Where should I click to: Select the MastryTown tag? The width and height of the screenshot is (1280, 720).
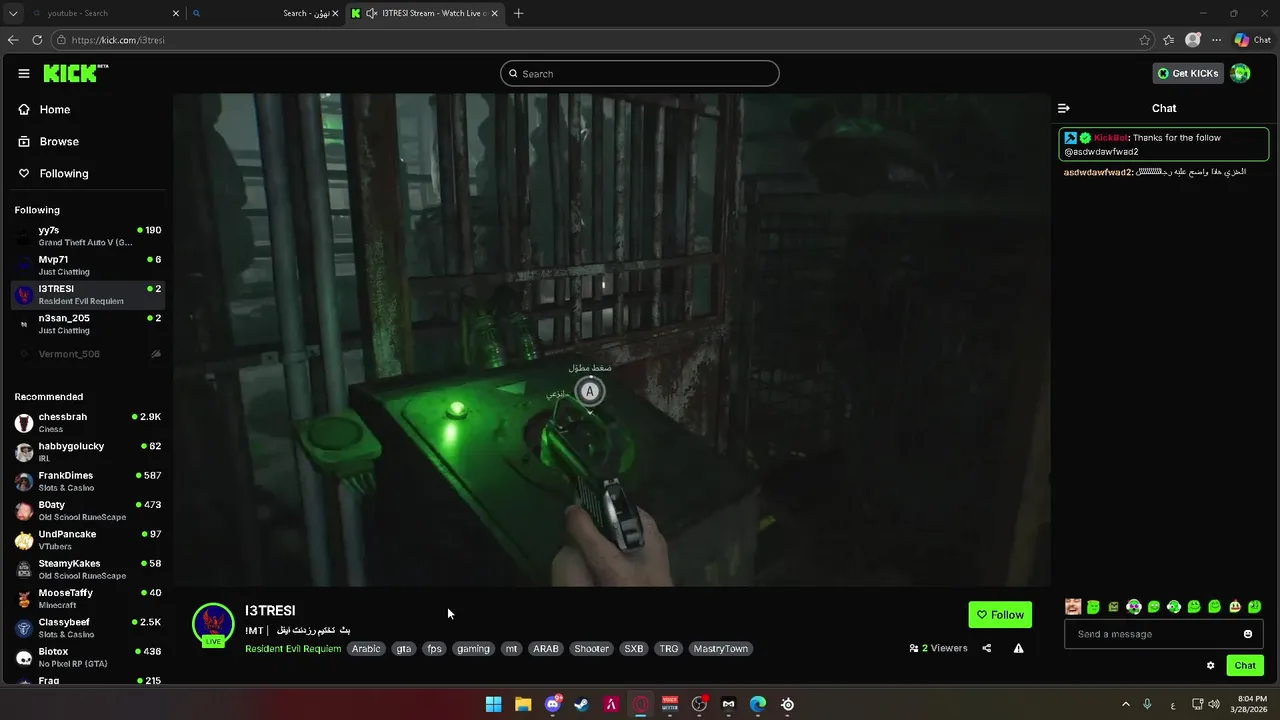pyautogui.click(x=721, y=648)
